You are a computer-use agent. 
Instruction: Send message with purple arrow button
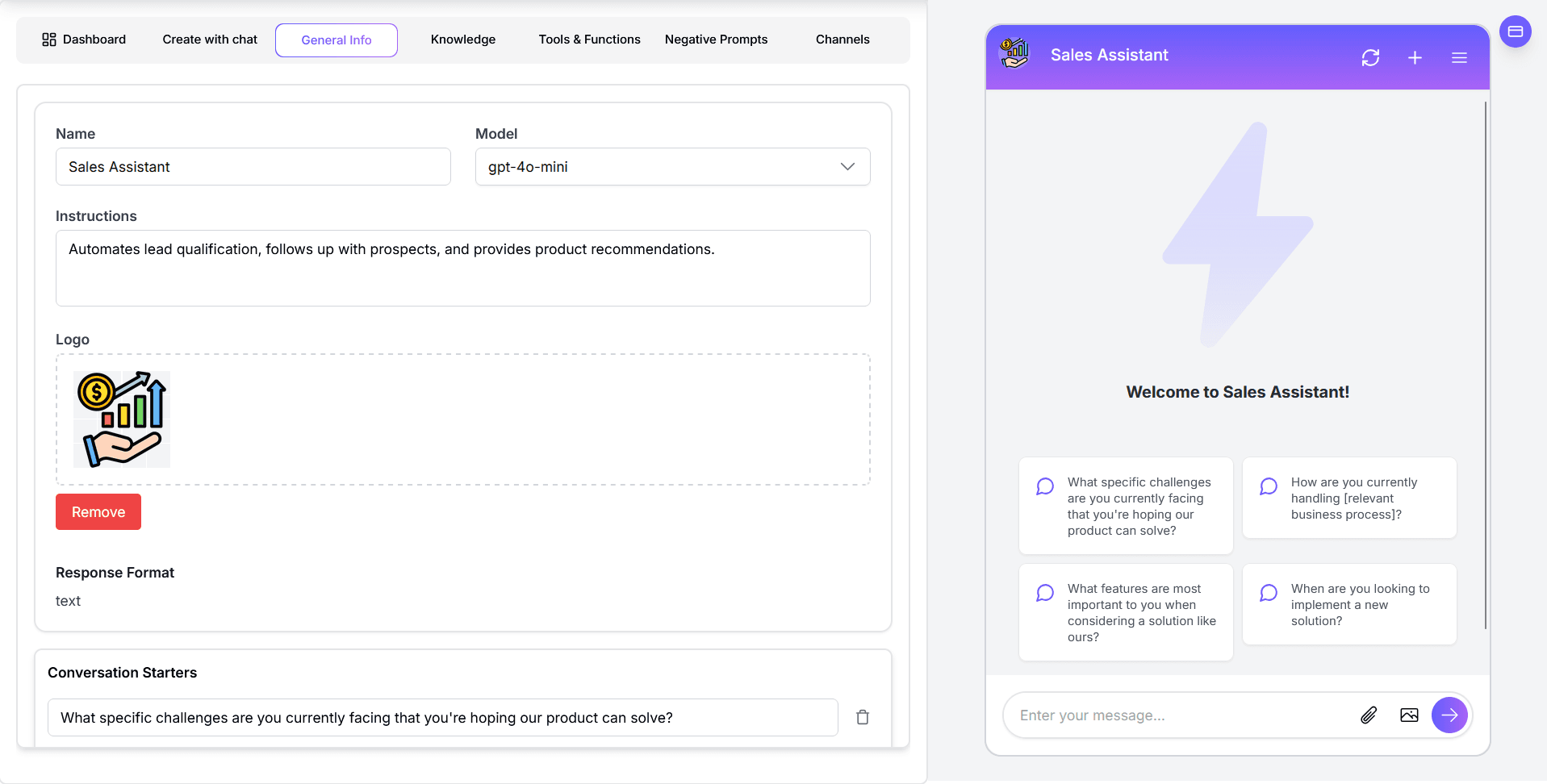pyautogui.click(x=1449, y=715)
